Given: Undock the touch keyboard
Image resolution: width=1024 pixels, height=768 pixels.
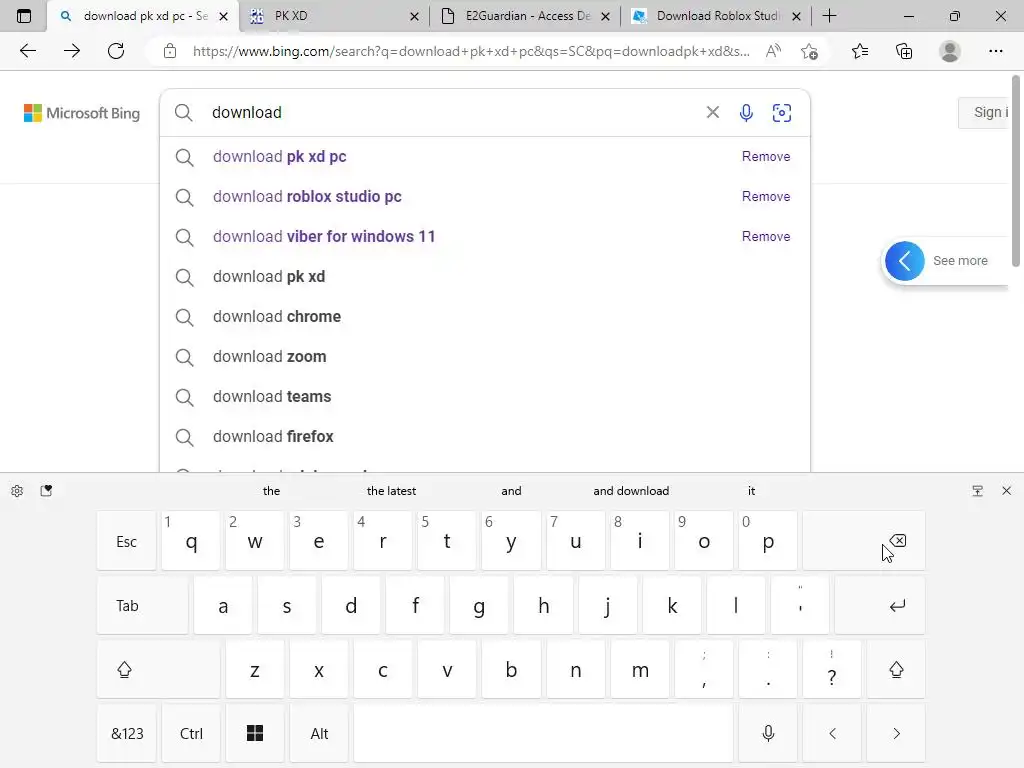Looking at the screenshot, I should tap(977, 491).
